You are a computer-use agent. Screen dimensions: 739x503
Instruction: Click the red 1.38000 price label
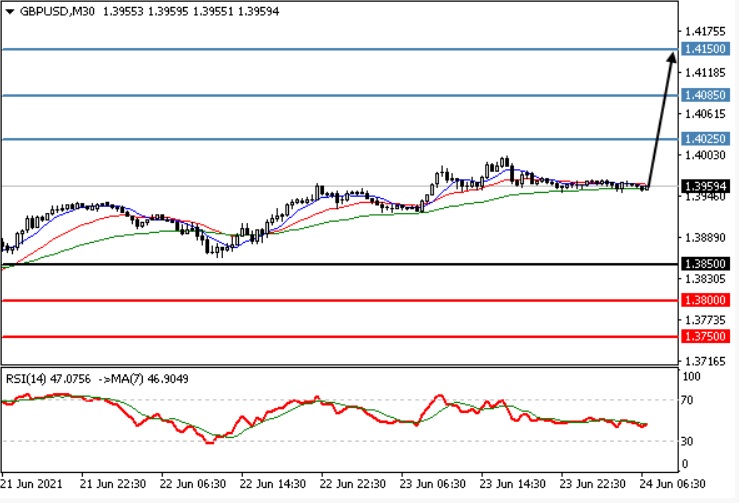point(705,300)
